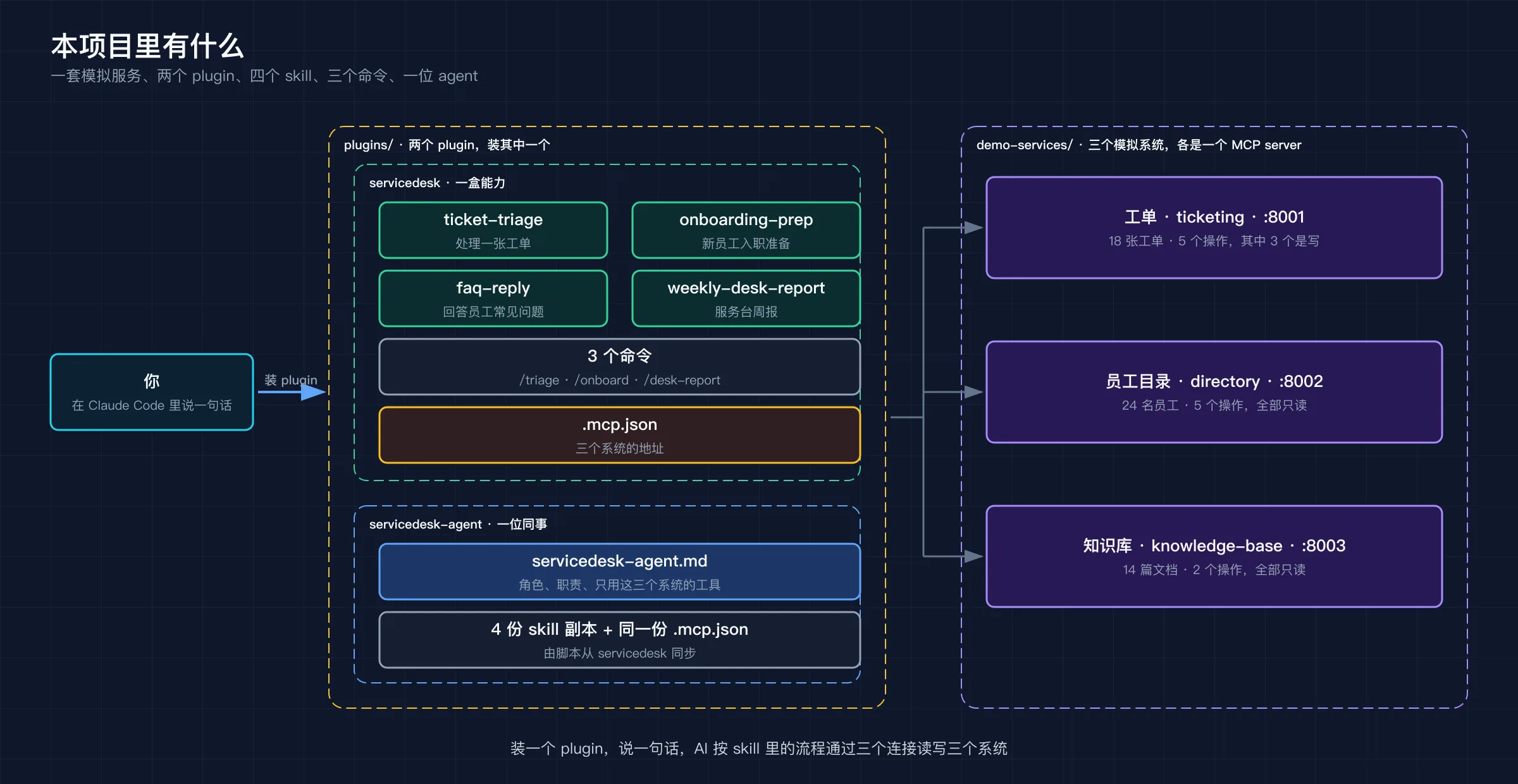Click the '你' Claude Code box

(x=152, y=392)
